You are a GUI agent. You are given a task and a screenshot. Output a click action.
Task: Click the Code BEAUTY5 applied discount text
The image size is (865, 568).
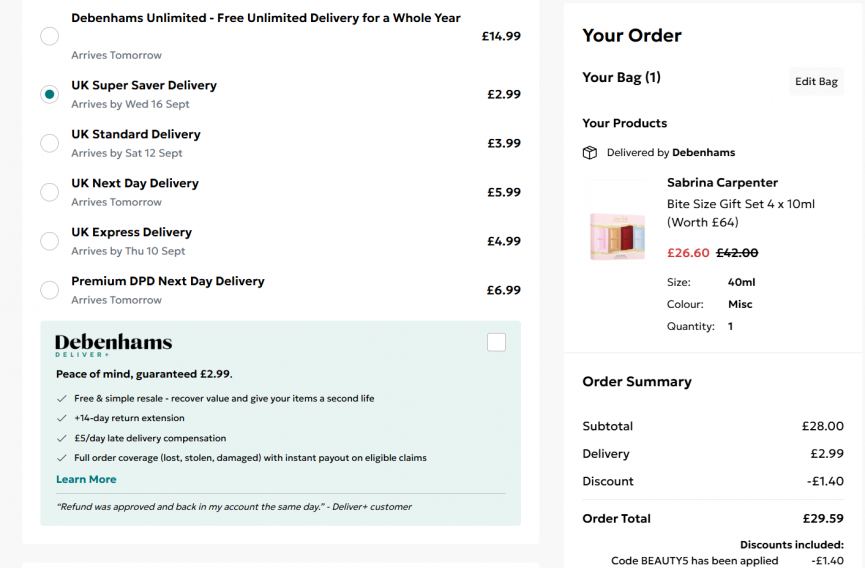point(695,561)
